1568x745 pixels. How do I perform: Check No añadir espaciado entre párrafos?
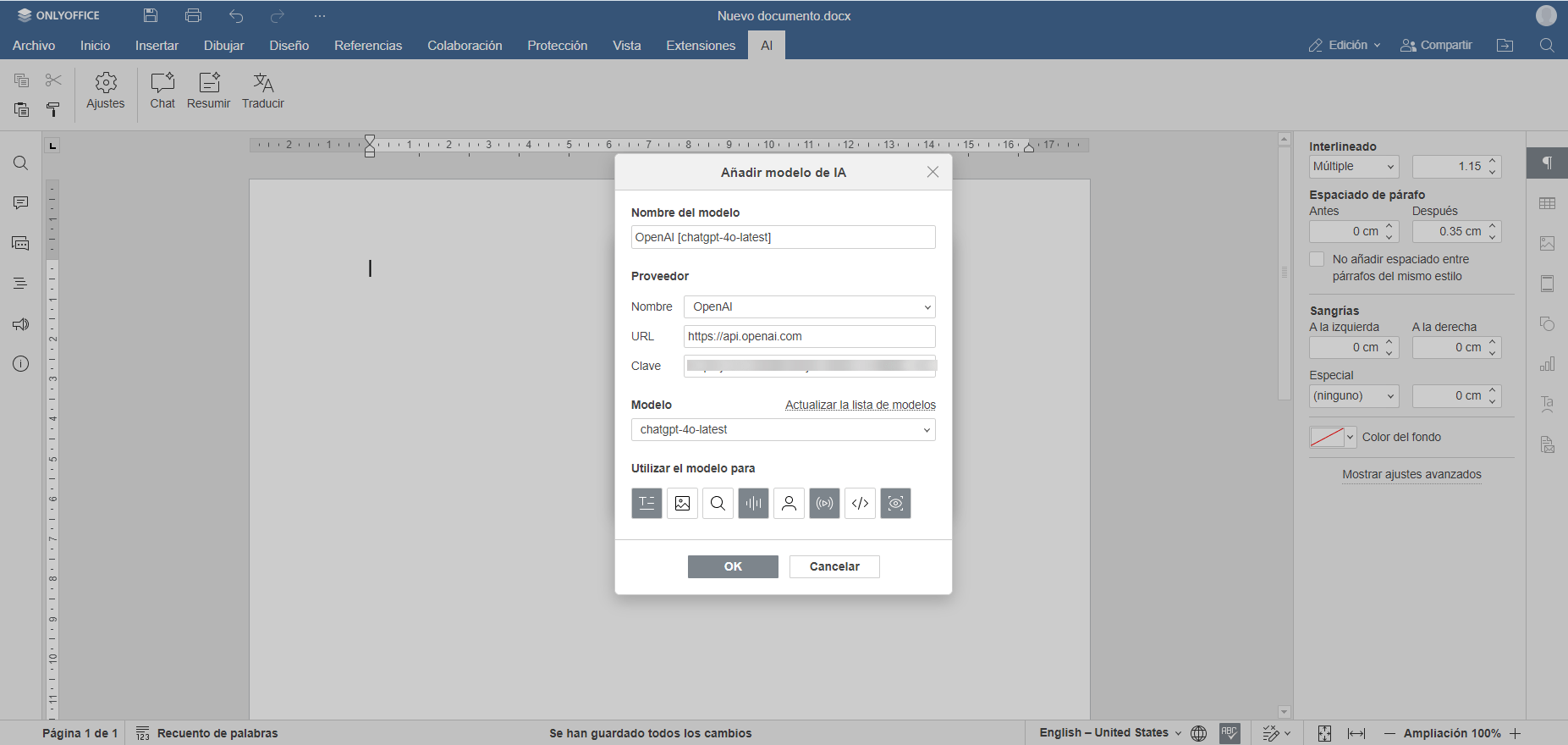pyautogui.click(x=1317, y=259)
